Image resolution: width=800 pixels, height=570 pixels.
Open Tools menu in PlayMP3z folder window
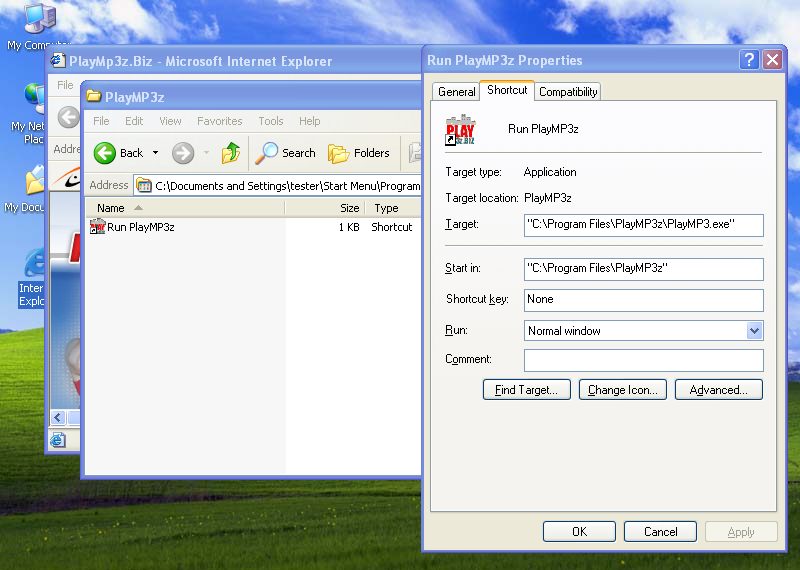click(270, 121)
